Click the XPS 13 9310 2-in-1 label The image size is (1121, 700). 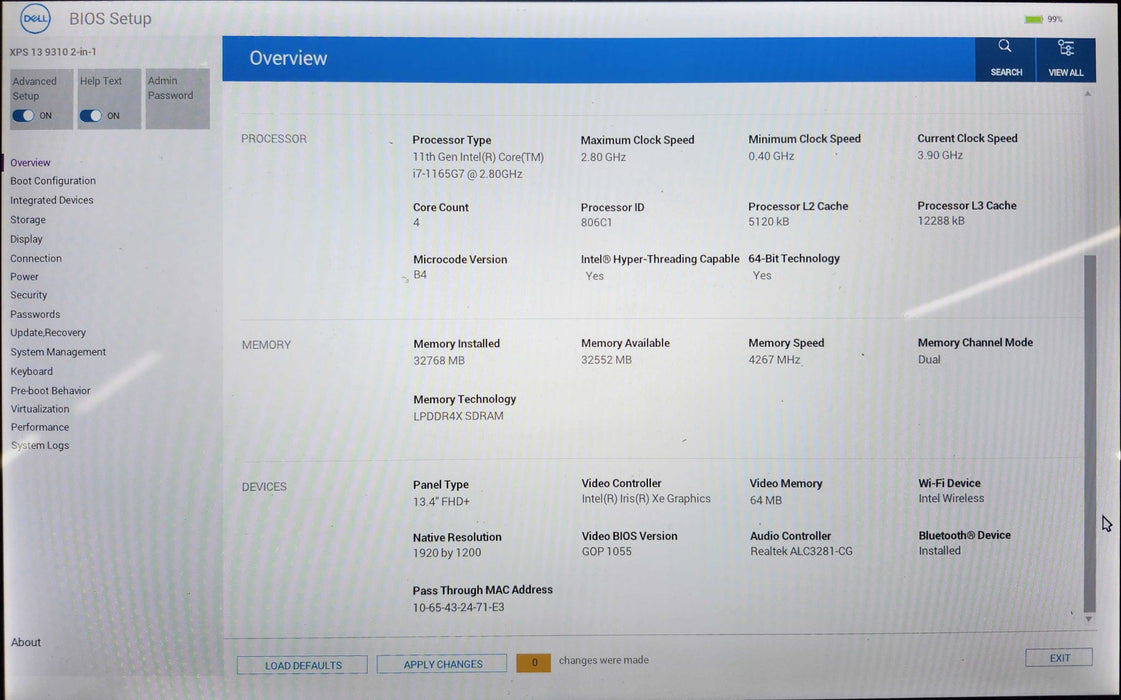[x=53, y=51]
